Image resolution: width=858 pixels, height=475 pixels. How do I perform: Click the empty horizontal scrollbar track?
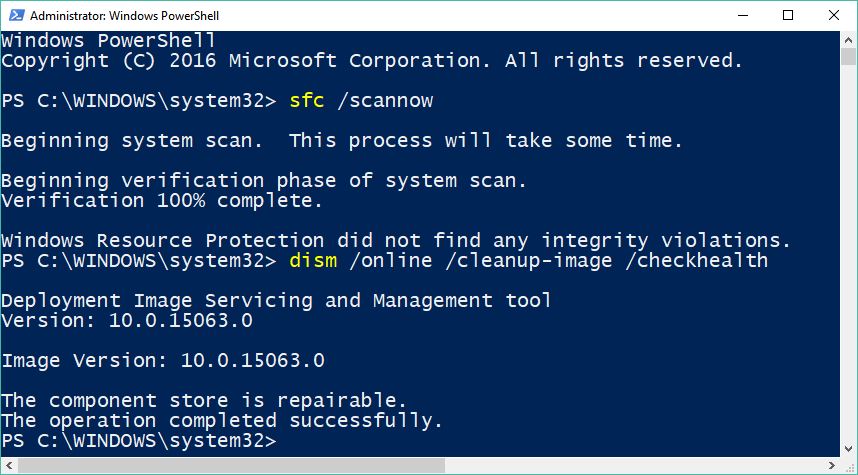pos(635,466)
